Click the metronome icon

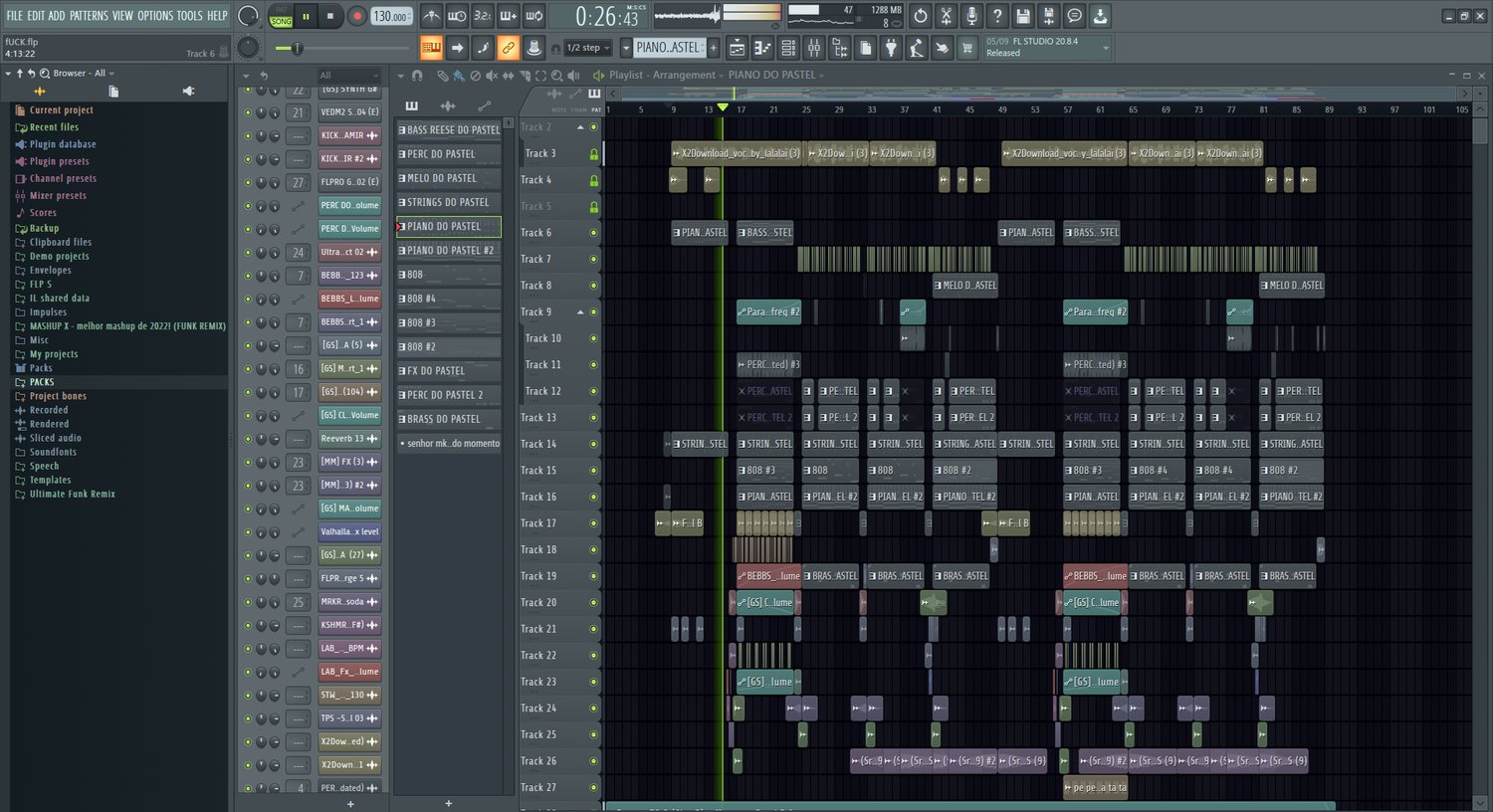point(431,16)
